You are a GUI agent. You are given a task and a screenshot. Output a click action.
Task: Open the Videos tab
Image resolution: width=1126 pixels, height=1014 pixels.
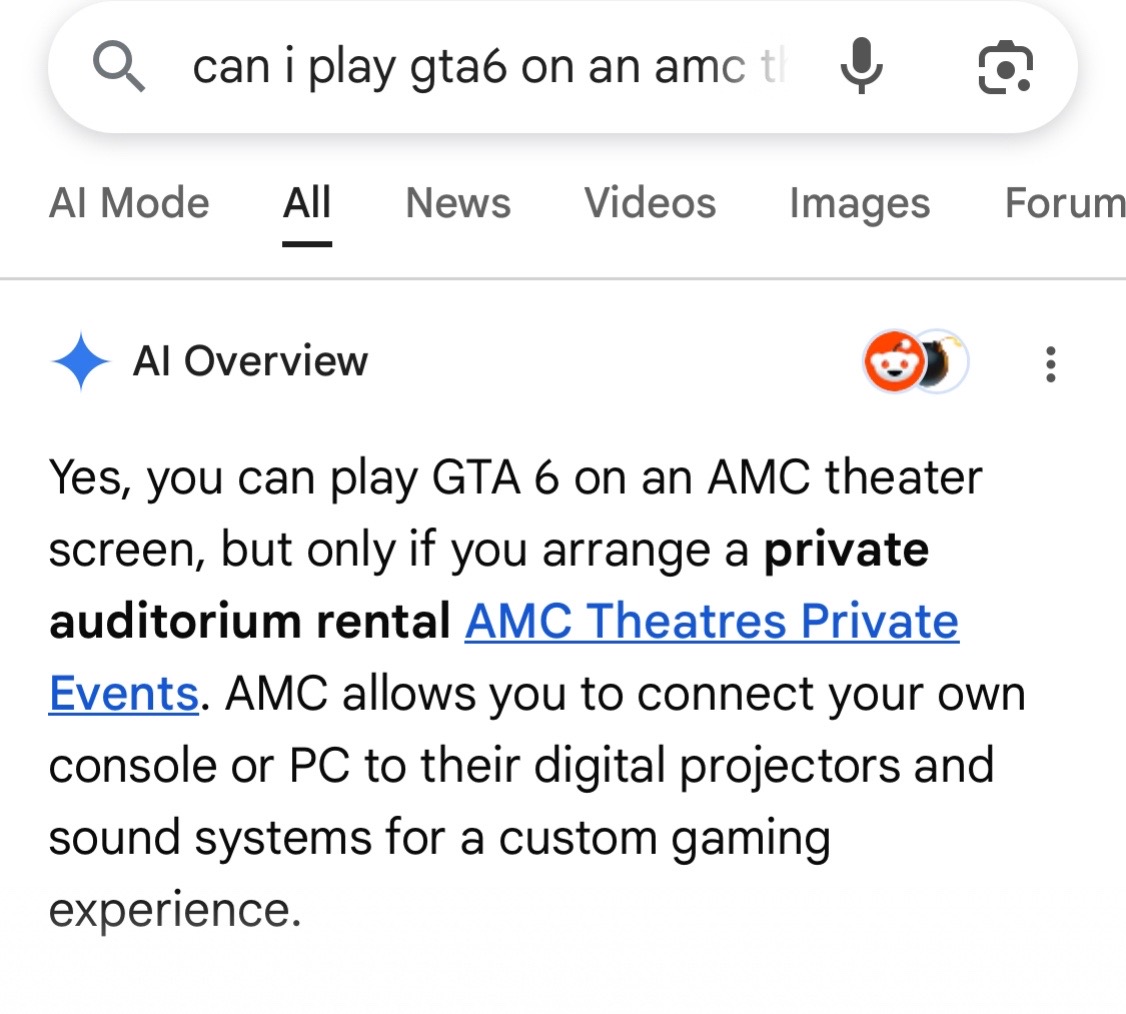pos(650,203)
